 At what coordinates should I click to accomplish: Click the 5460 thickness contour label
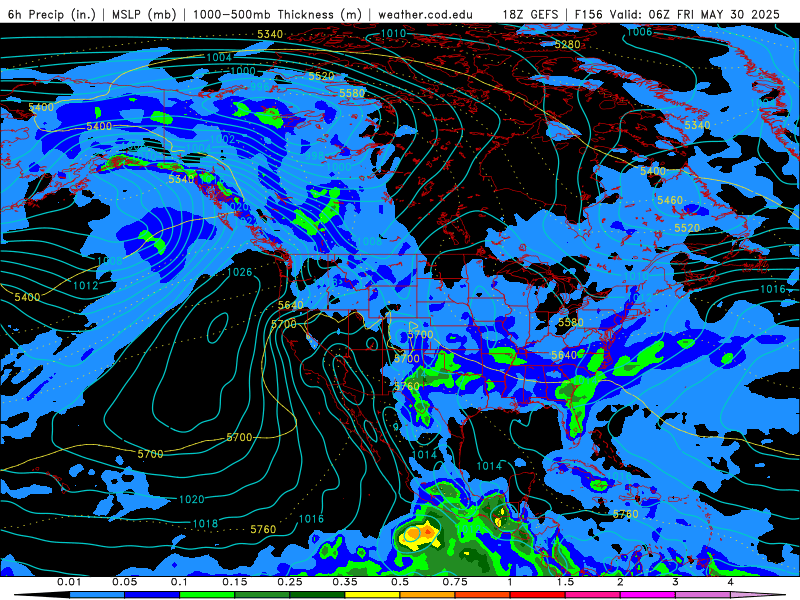(669, 200)
